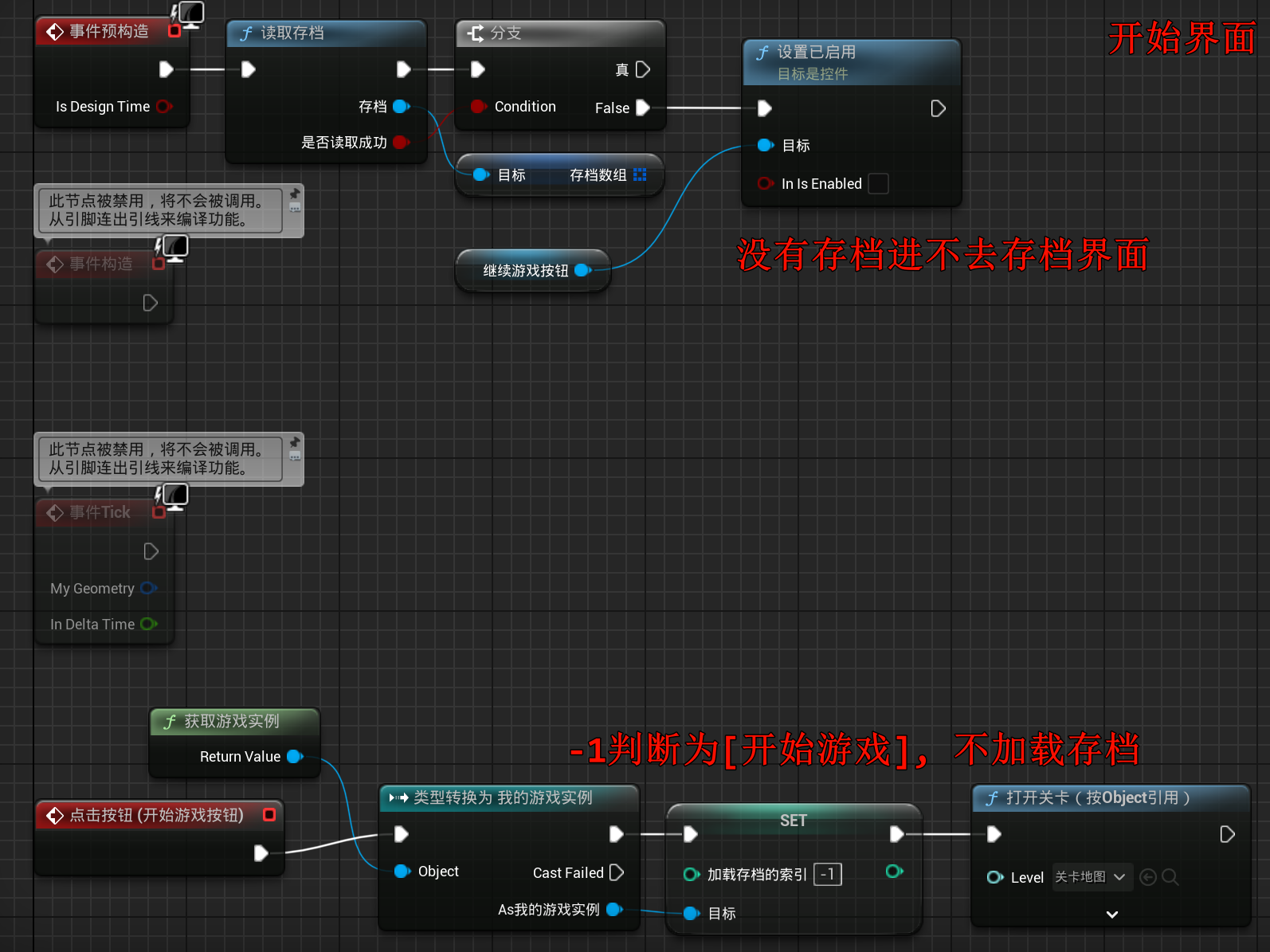Click the 点击按钮 event delegate red pin
This screenshot has width=1270, height=952.
click(269, 815)
